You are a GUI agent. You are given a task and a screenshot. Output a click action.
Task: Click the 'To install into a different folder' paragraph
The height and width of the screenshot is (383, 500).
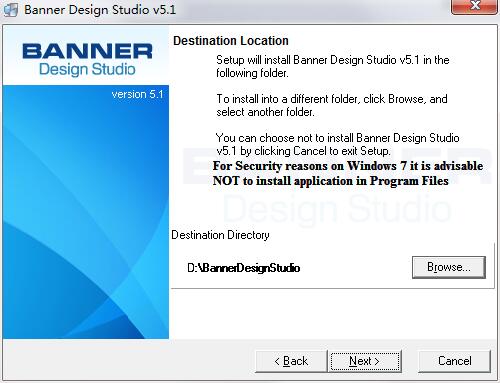coord(332,105)
